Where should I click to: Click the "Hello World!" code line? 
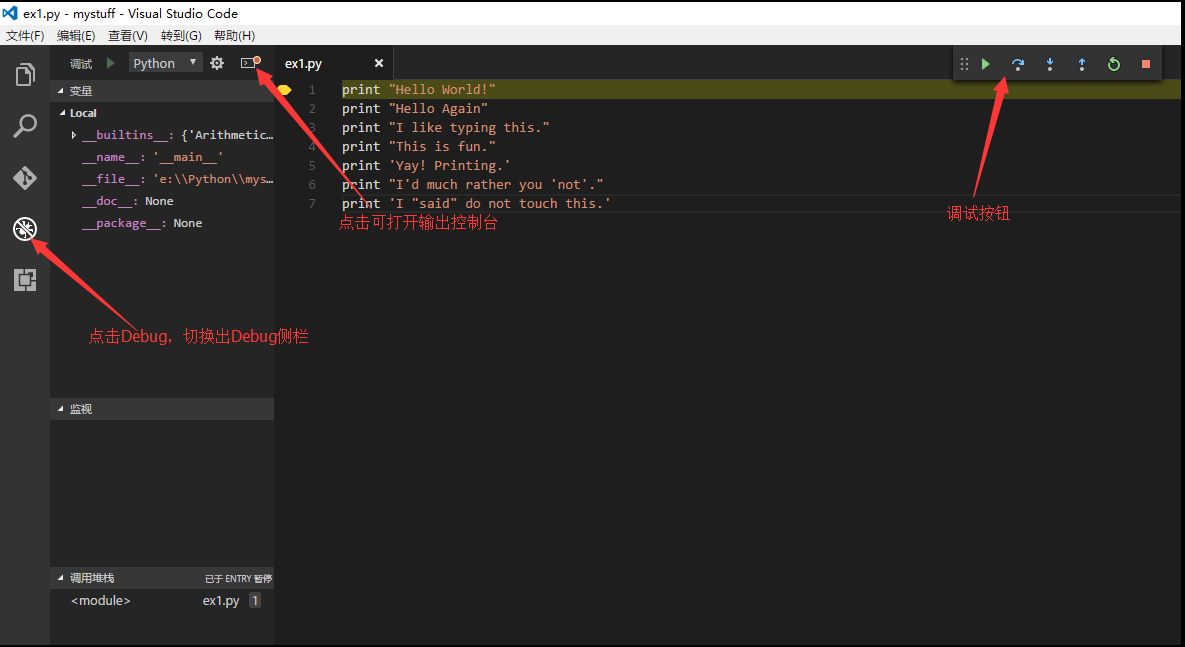tap(419, 90)
